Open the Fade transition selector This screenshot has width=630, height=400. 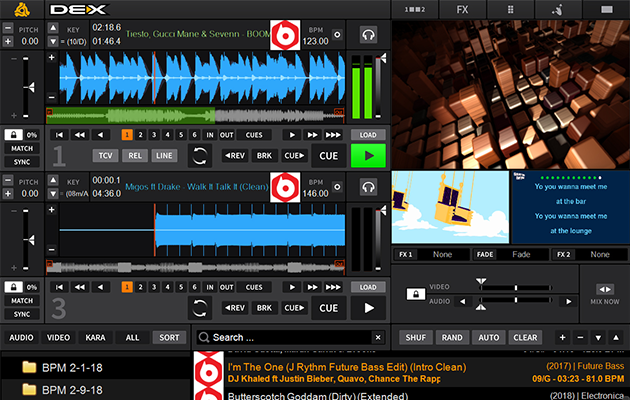tap(520, 255)
